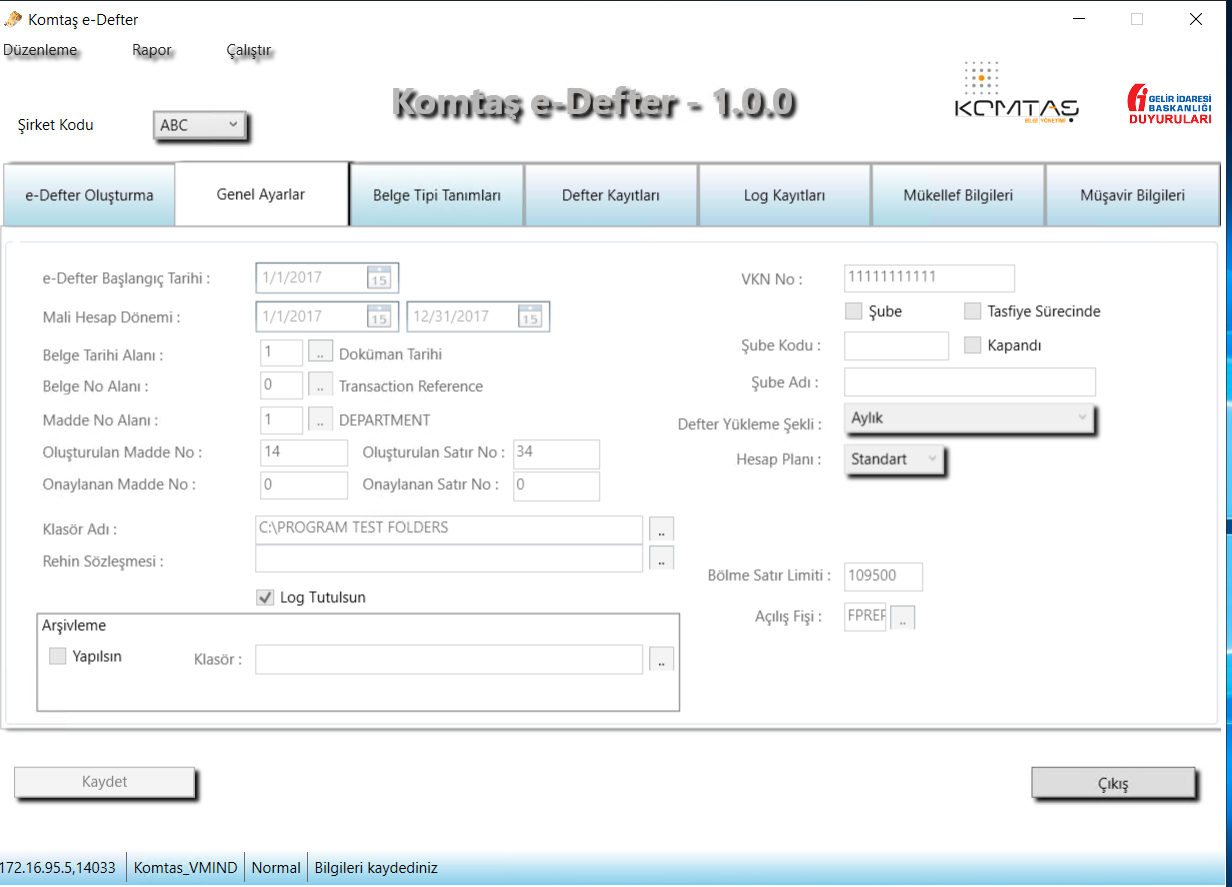
Task: Browse for Klasör Adı folder path
Action: pos(662,528)
